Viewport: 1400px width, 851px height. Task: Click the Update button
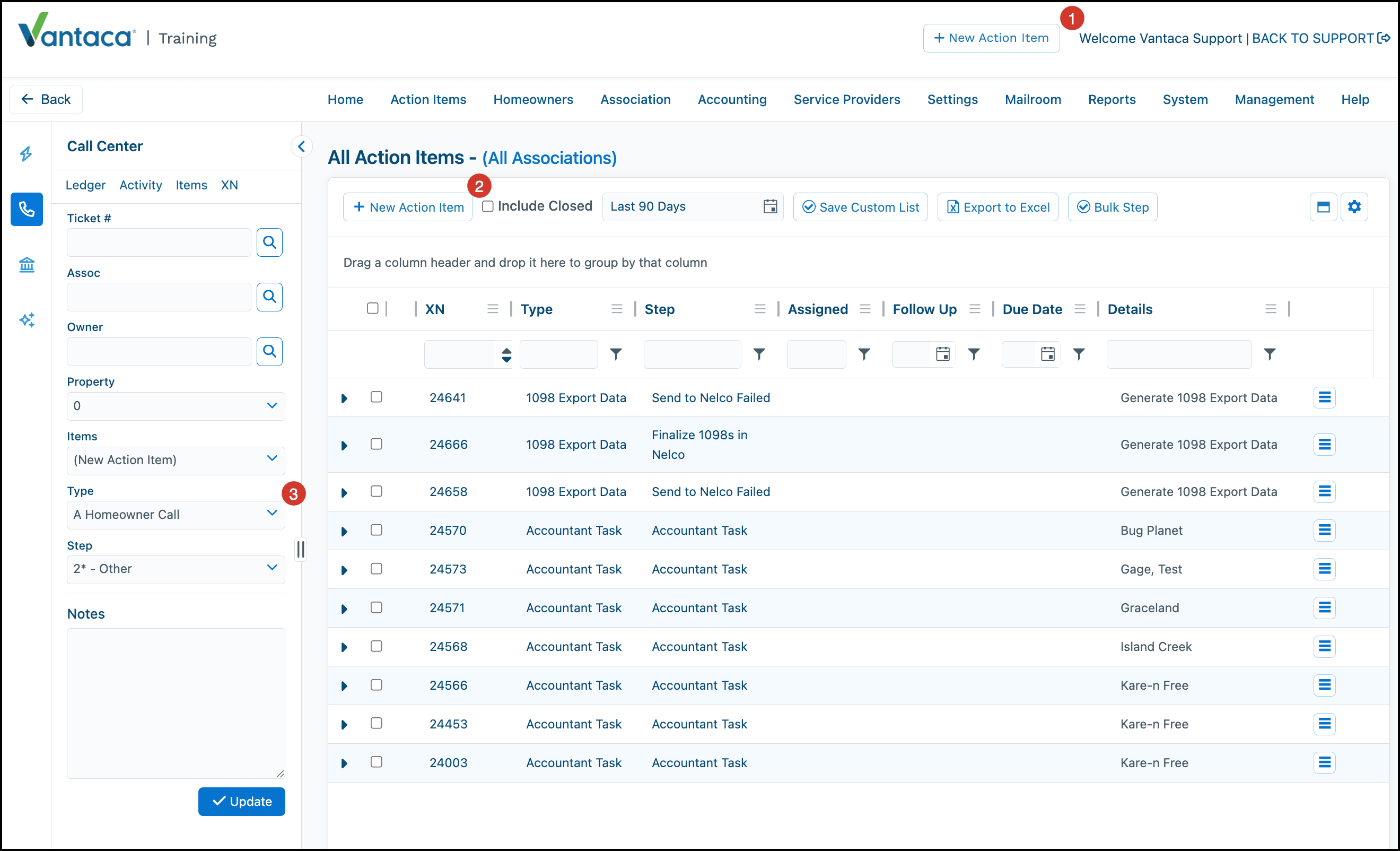pos(241,801)
